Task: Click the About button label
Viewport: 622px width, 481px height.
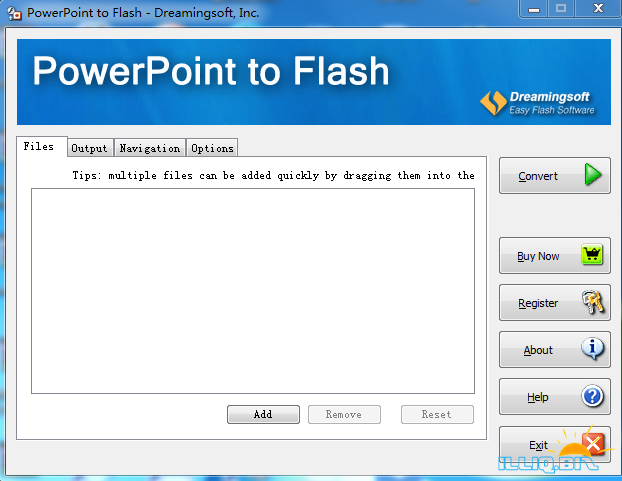Action: (538, 350)
